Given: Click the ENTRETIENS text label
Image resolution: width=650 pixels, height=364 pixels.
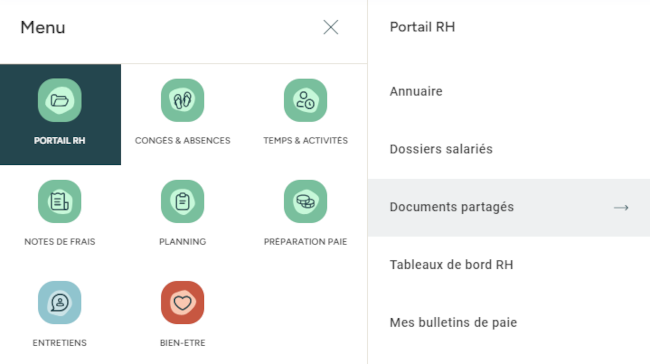Looking at the screenshot, I should [x=60, y=343].
